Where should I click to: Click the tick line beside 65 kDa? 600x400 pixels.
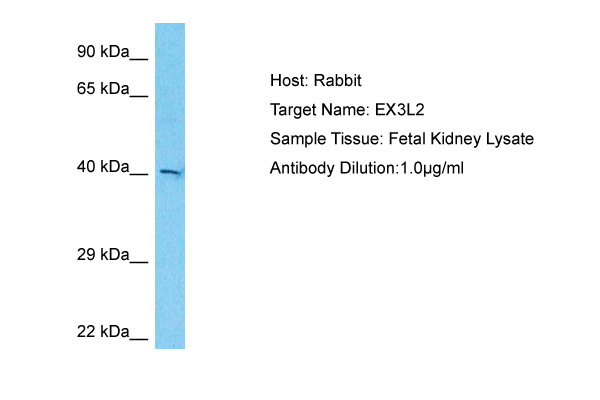tap(139, 96)
